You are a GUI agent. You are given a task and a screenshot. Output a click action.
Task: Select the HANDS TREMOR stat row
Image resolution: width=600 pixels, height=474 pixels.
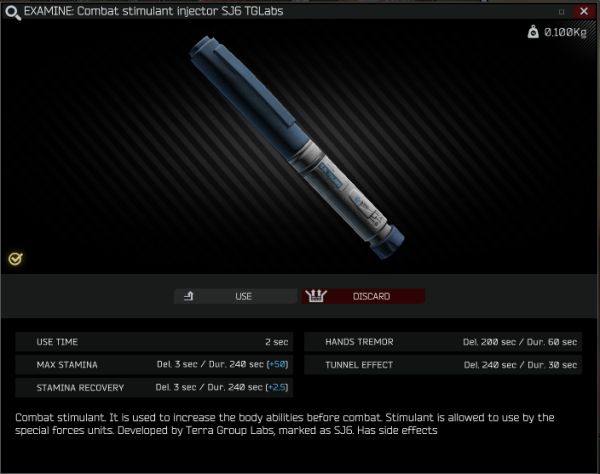(x=443, y=342)
